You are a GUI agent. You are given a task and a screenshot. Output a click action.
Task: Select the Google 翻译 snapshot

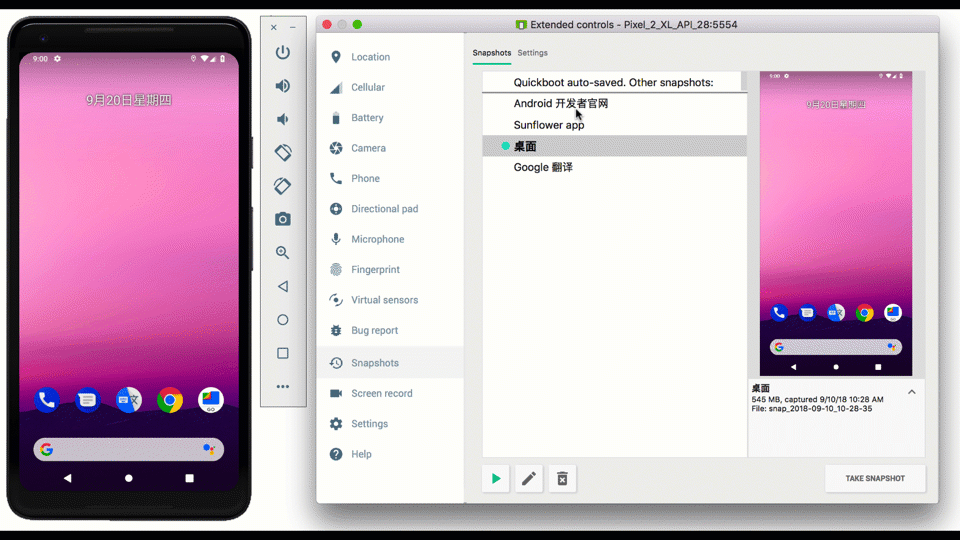click(614, 167)
